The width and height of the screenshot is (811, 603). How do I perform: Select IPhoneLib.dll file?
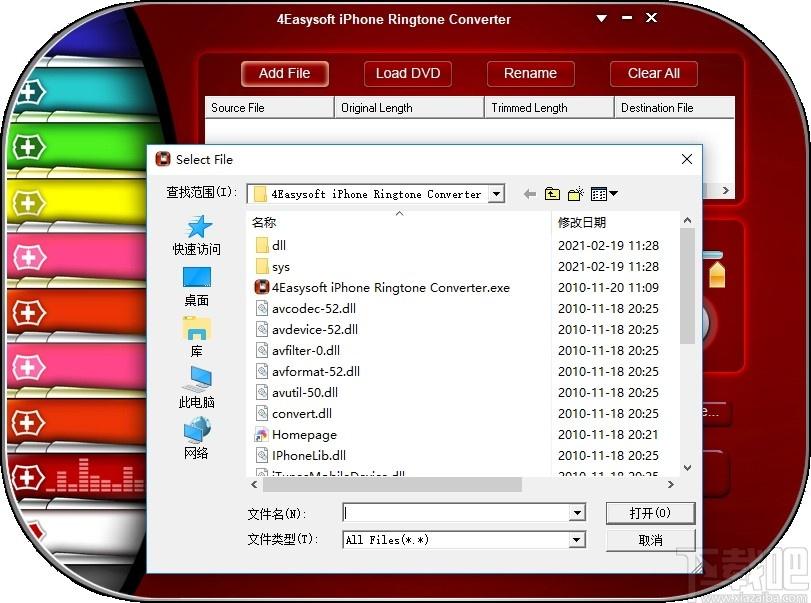tap(301, 456)
